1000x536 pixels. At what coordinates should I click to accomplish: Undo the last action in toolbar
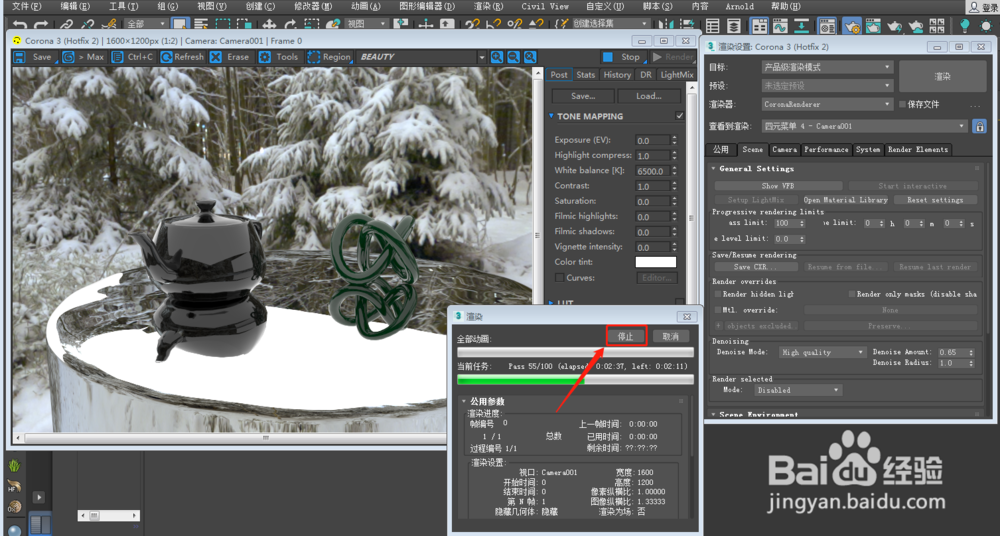[x=20, y=26]
